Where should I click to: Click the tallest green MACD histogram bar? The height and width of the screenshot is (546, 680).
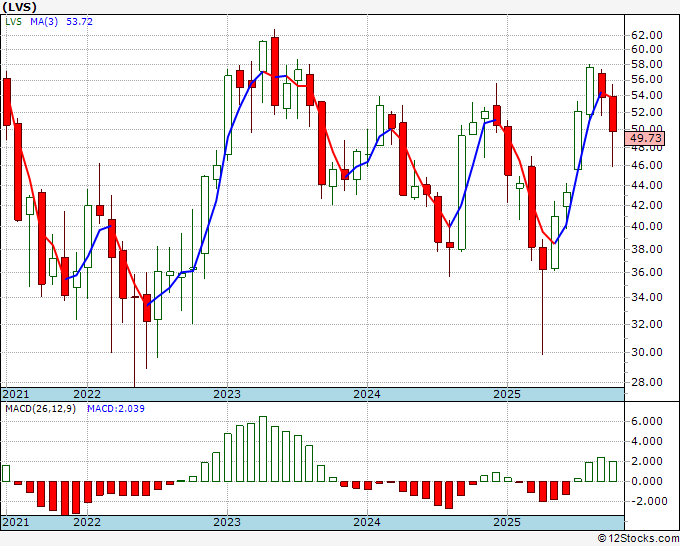coord(263,449)
